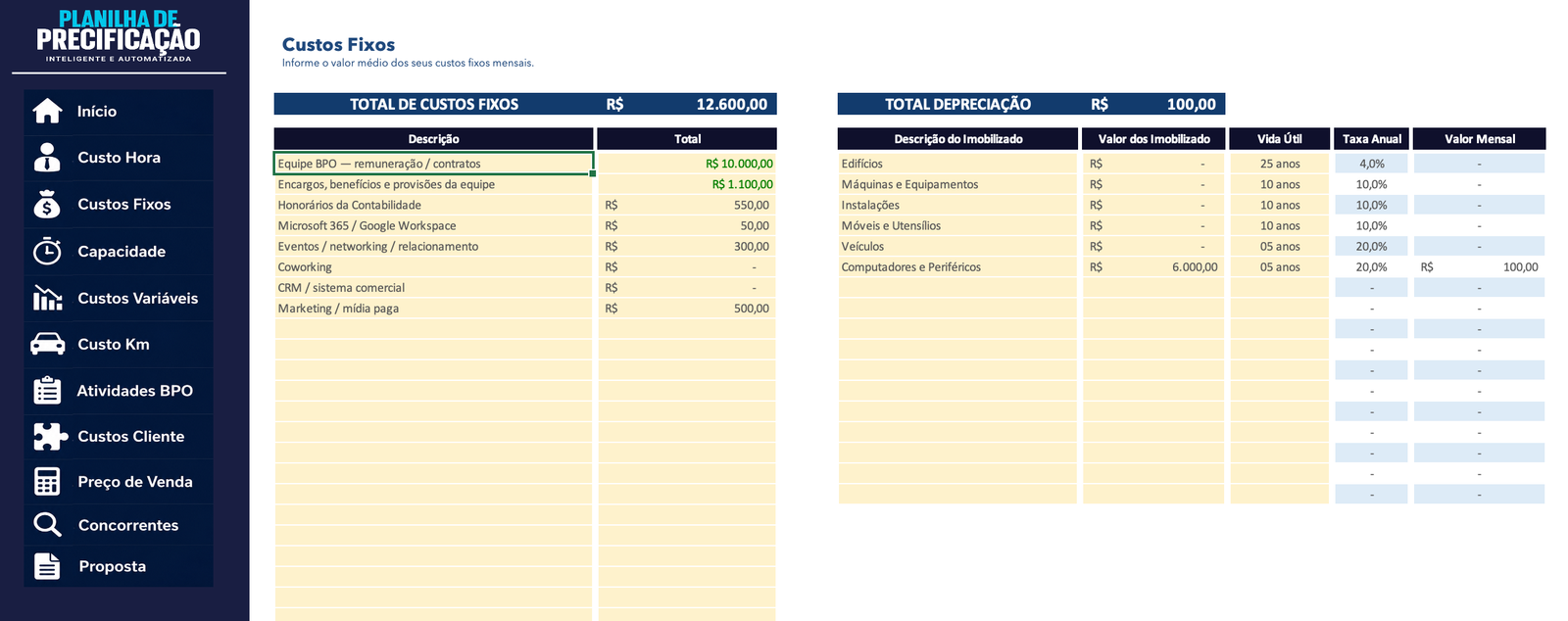Screen dimensions: 1568x621
Task: Click the 'Taxa Anual' column header
Action: pos(1371,139)
